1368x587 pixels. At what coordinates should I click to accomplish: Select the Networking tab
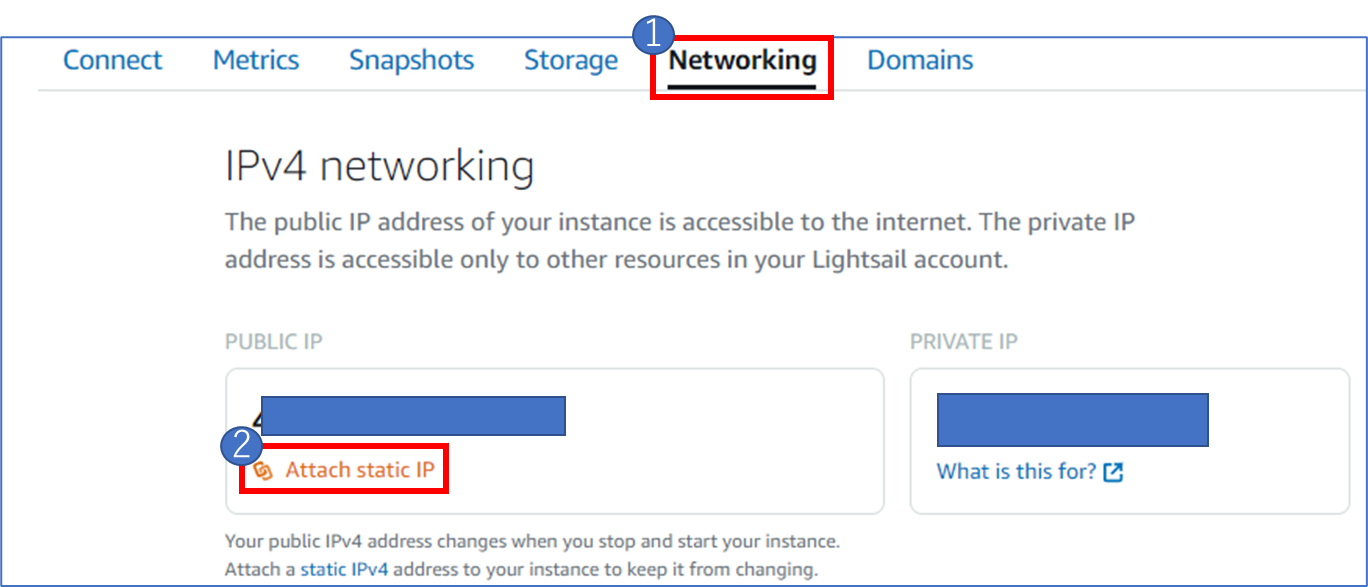pos(742,60)
